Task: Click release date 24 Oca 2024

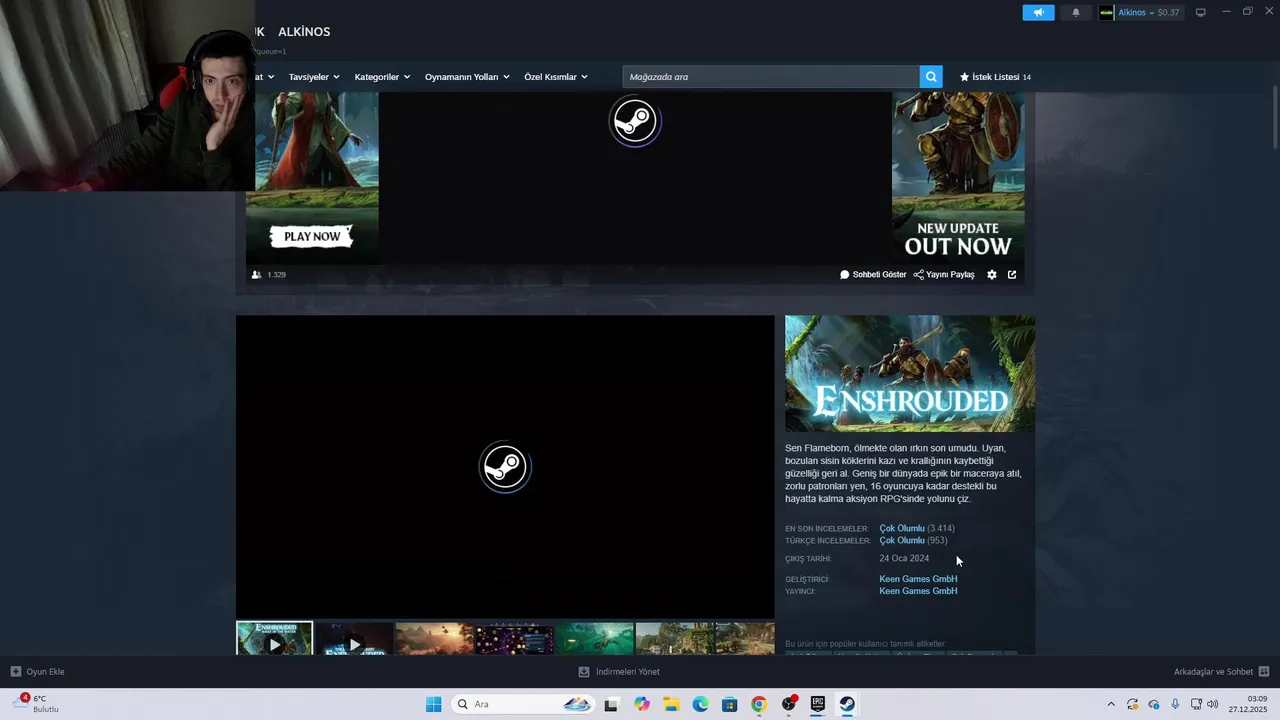Action: [x=904, y=559]
